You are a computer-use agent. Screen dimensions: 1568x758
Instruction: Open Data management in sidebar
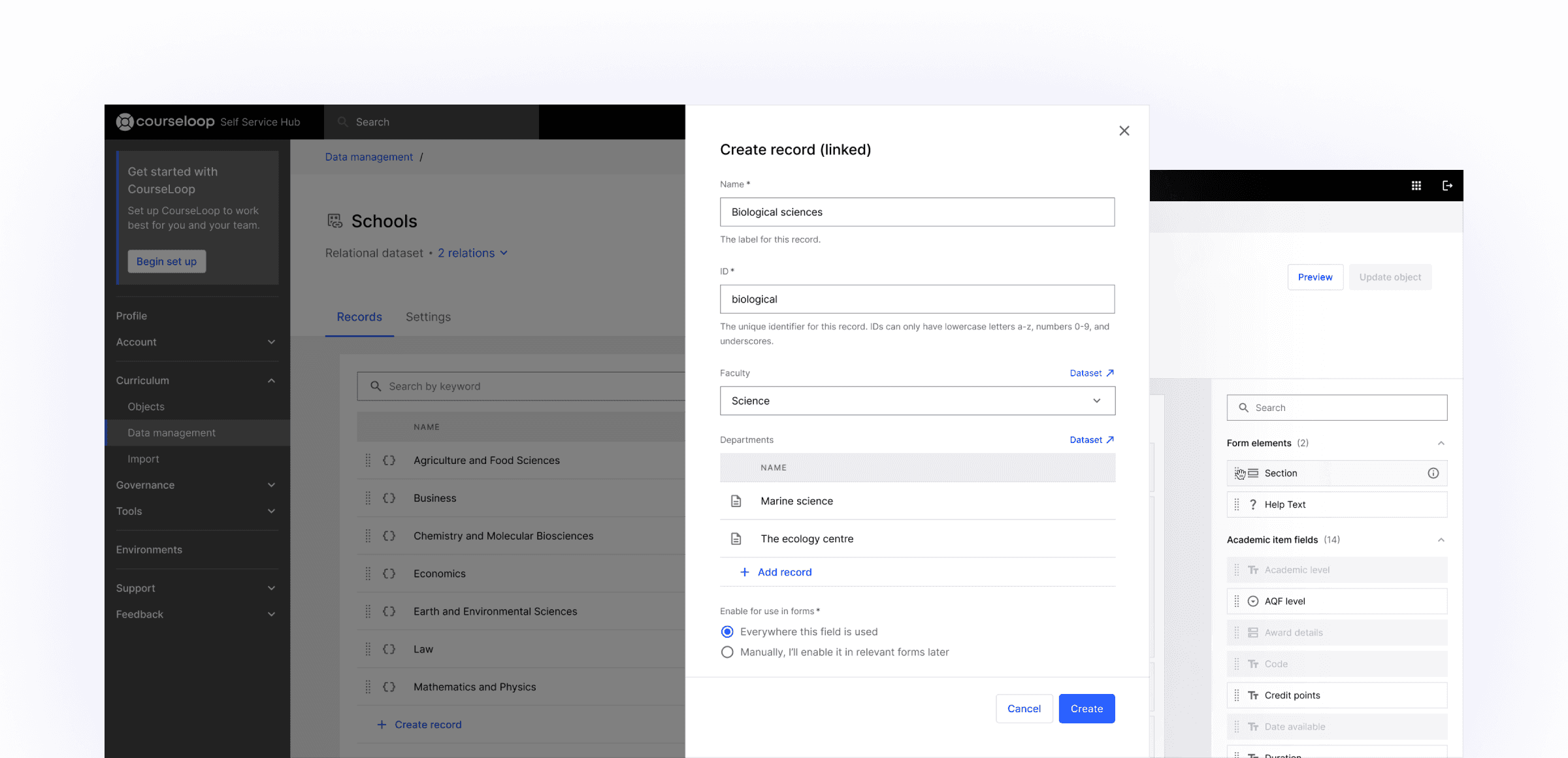(x=171, y=433)
